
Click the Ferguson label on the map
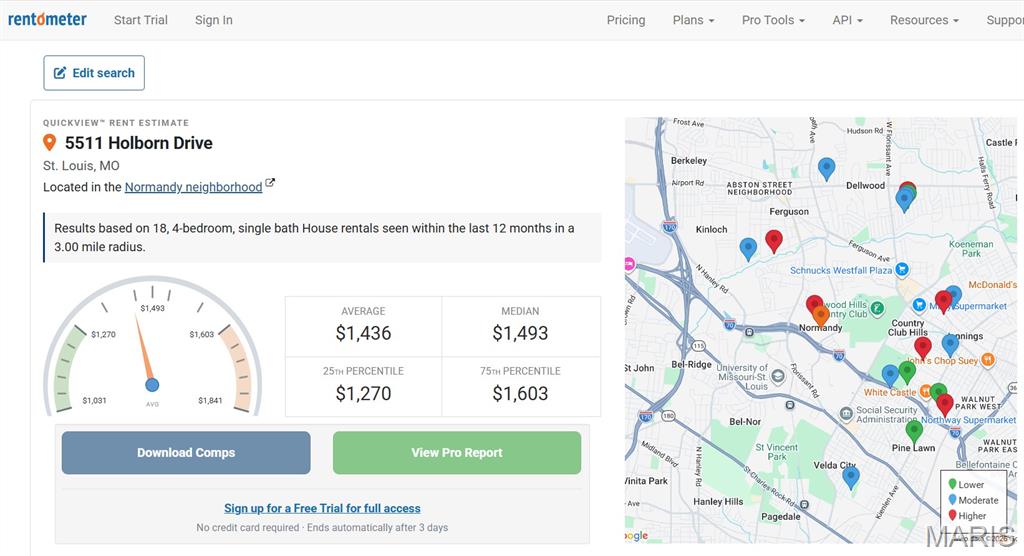[x=789, y=212]
